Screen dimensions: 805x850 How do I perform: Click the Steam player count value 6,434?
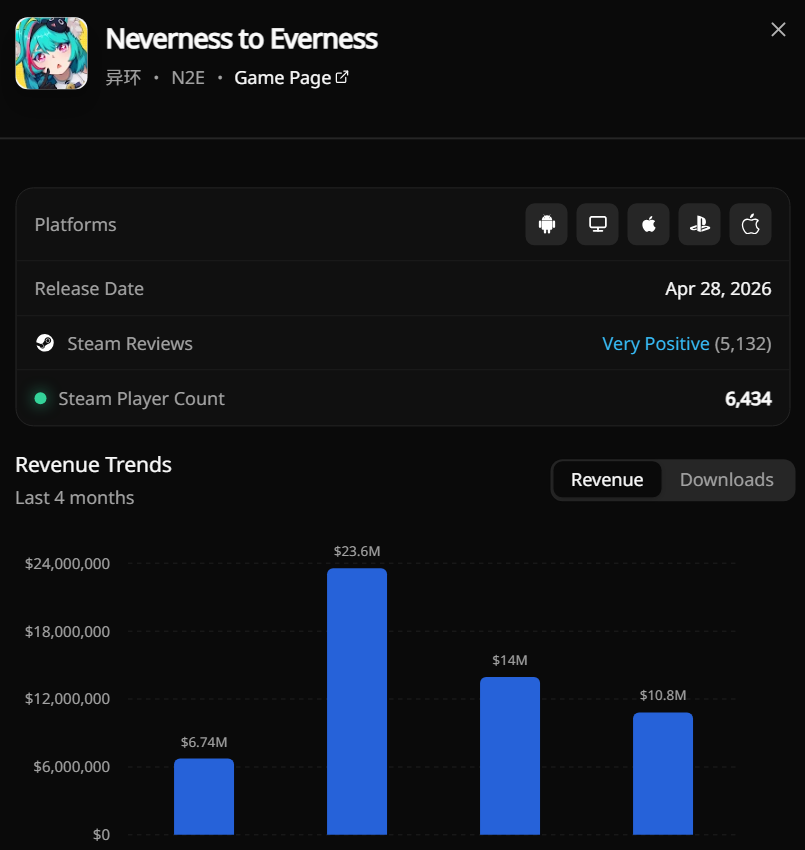[748, 399]
